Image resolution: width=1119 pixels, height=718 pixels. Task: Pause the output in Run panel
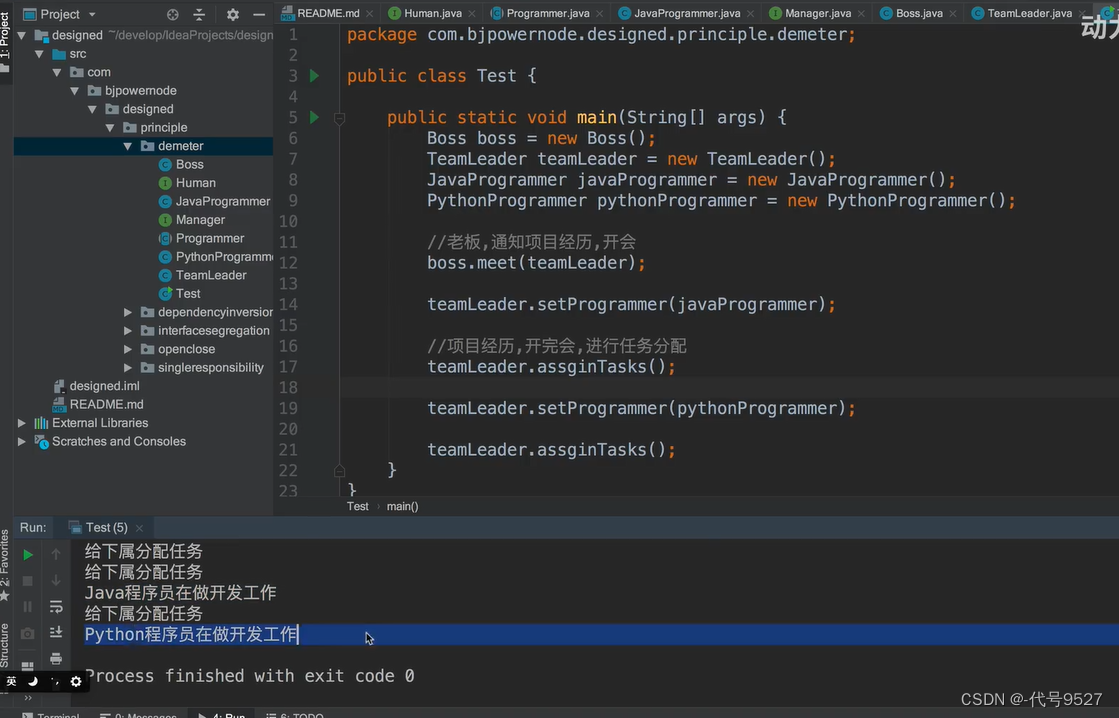coord(28,607)
